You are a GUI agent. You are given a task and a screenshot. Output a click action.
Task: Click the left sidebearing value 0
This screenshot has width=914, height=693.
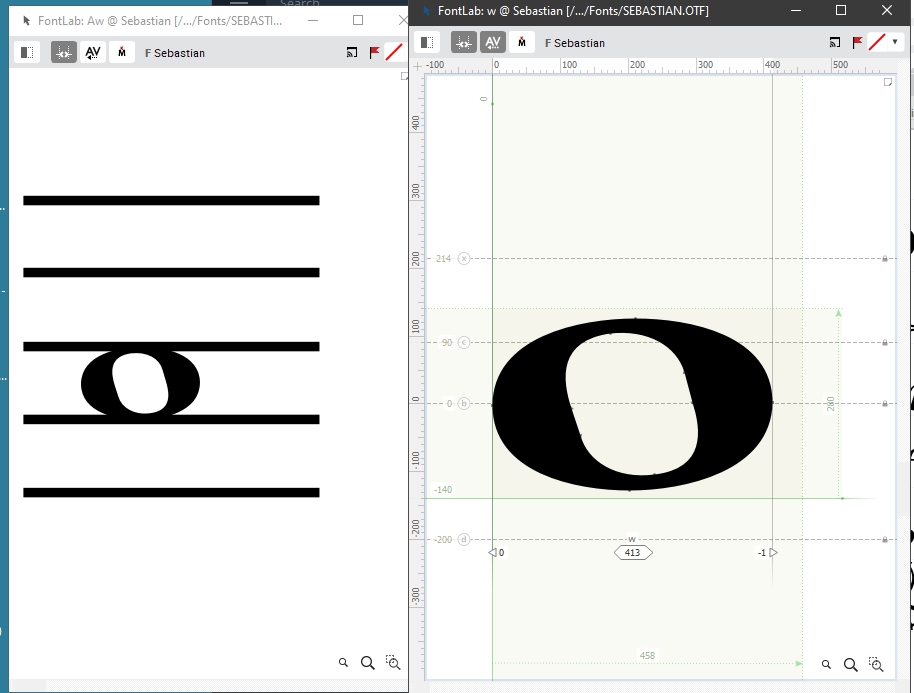point(501,553)
